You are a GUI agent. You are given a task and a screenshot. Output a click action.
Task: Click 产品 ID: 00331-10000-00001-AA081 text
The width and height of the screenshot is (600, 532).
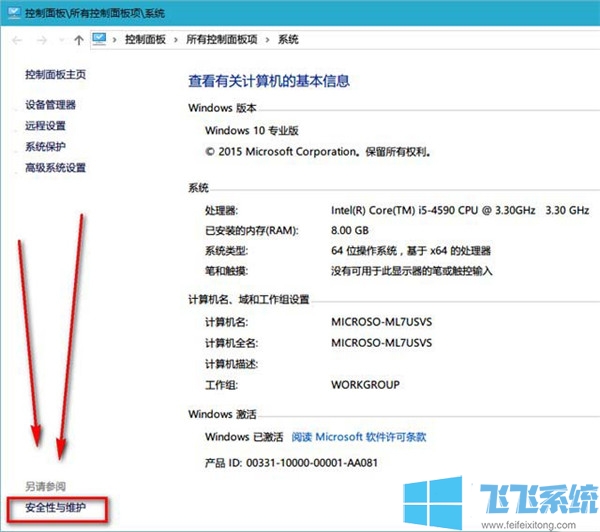click(291, 463)
